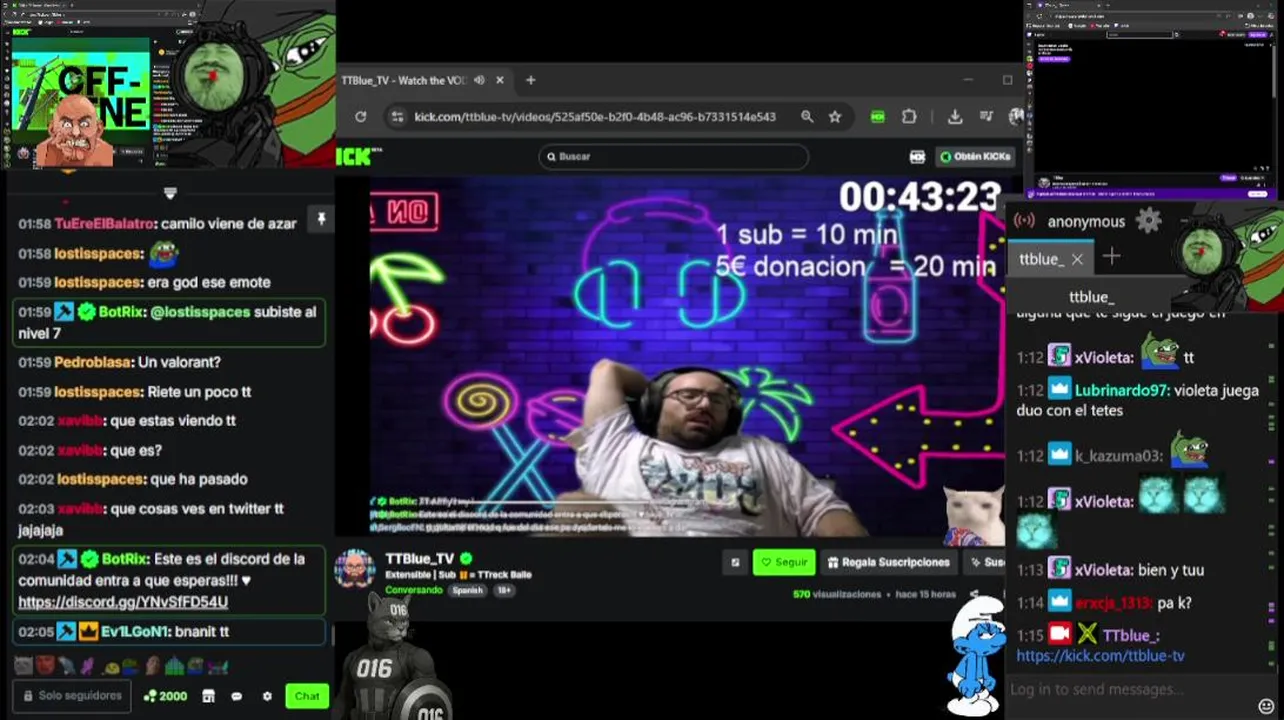Click username TuEreElBalatro in chat

tap(104, 224)
